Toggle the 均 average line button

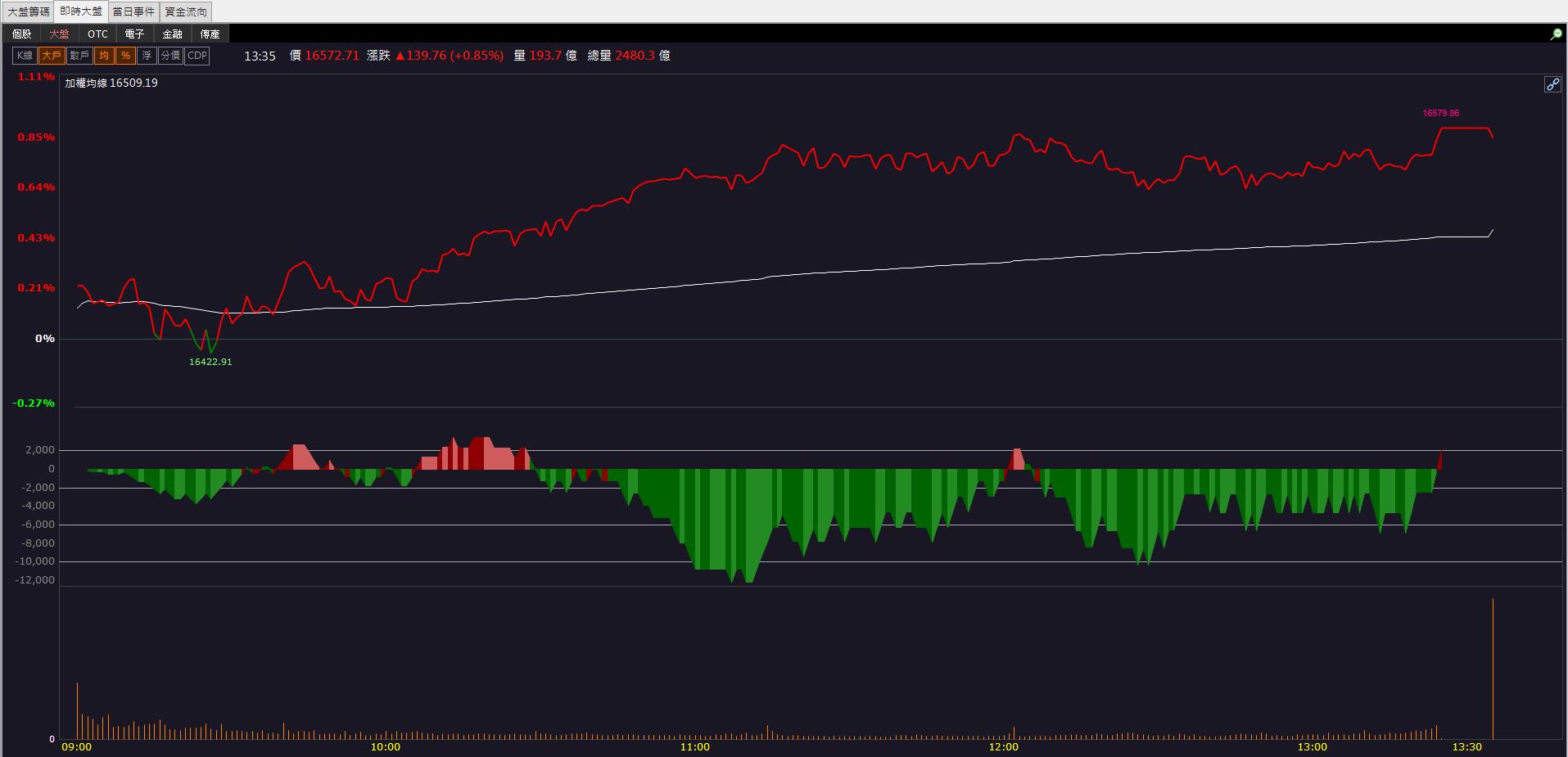click(104, 56)
